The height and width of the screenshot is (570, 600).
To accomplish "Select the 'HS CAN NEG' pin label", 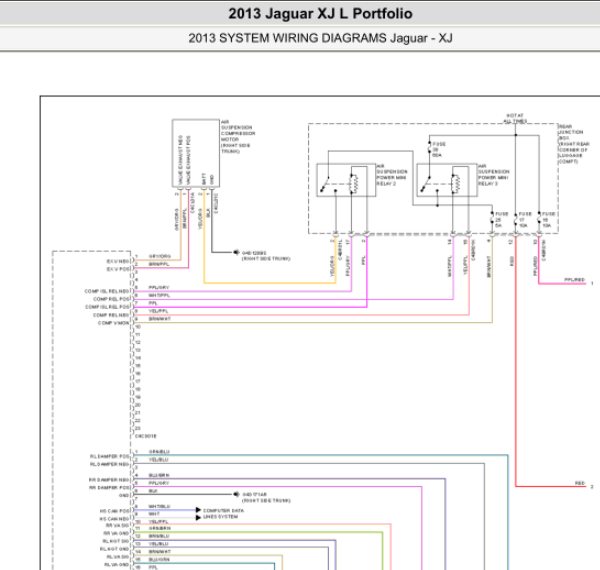I will 115,519.
